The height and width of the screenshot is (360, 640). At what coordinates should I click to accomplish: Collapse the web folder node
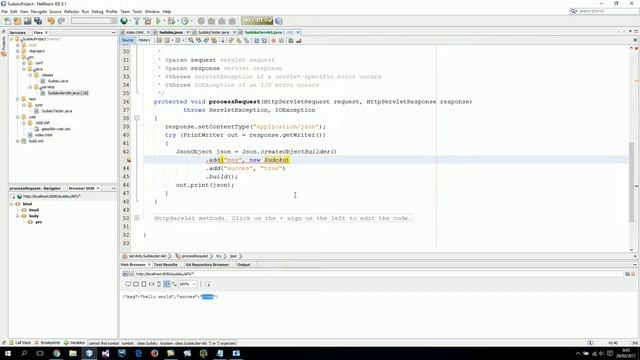click(18, 117)
